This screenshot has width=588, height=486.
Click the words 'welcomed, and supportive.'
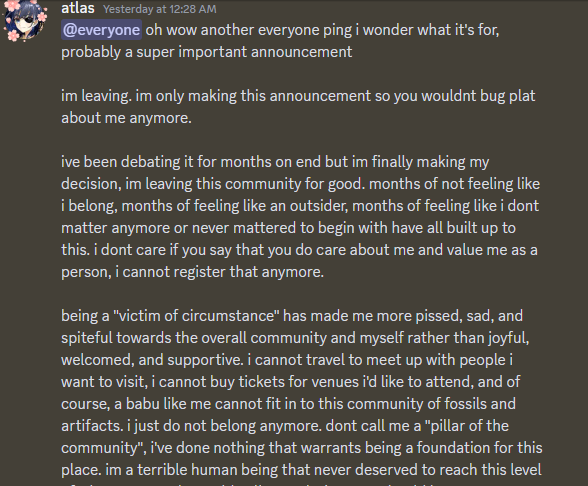click(152, 360)
